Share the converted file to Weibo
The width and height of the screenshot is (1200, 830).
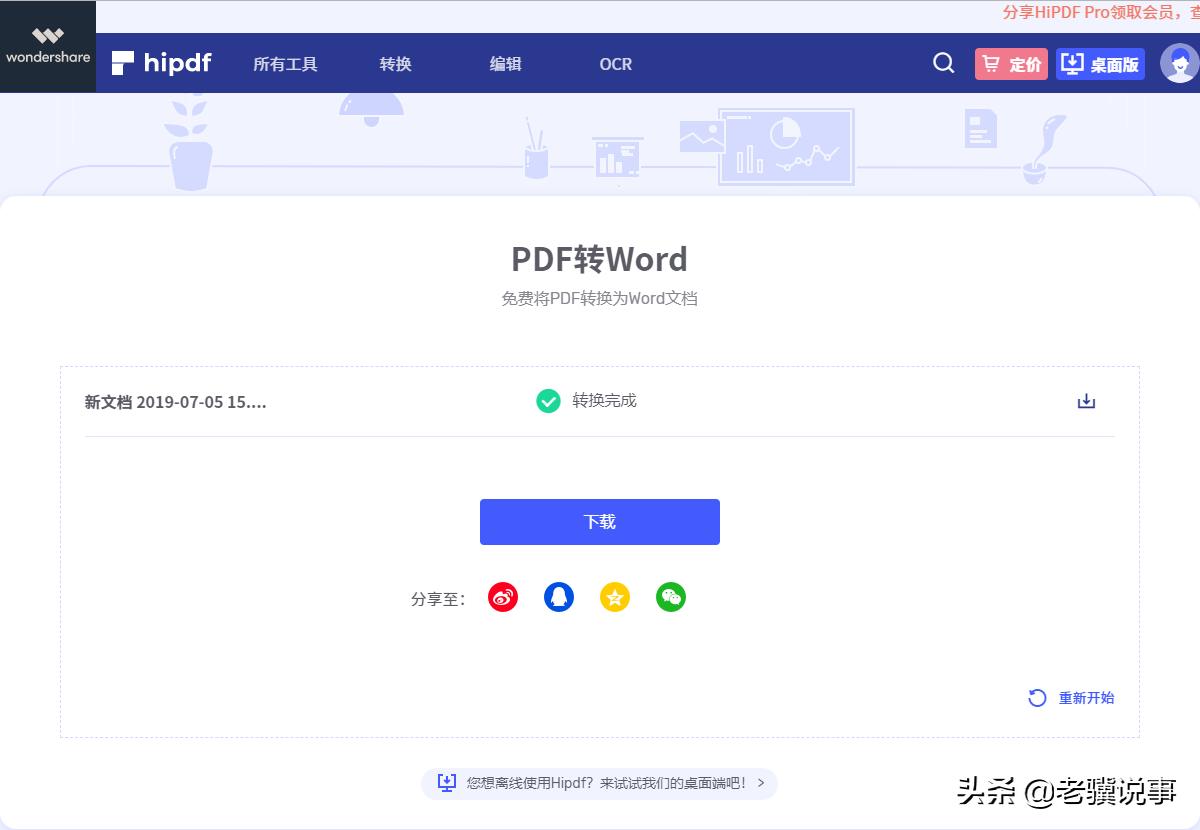pyautogui.click(x=503, y=597)
